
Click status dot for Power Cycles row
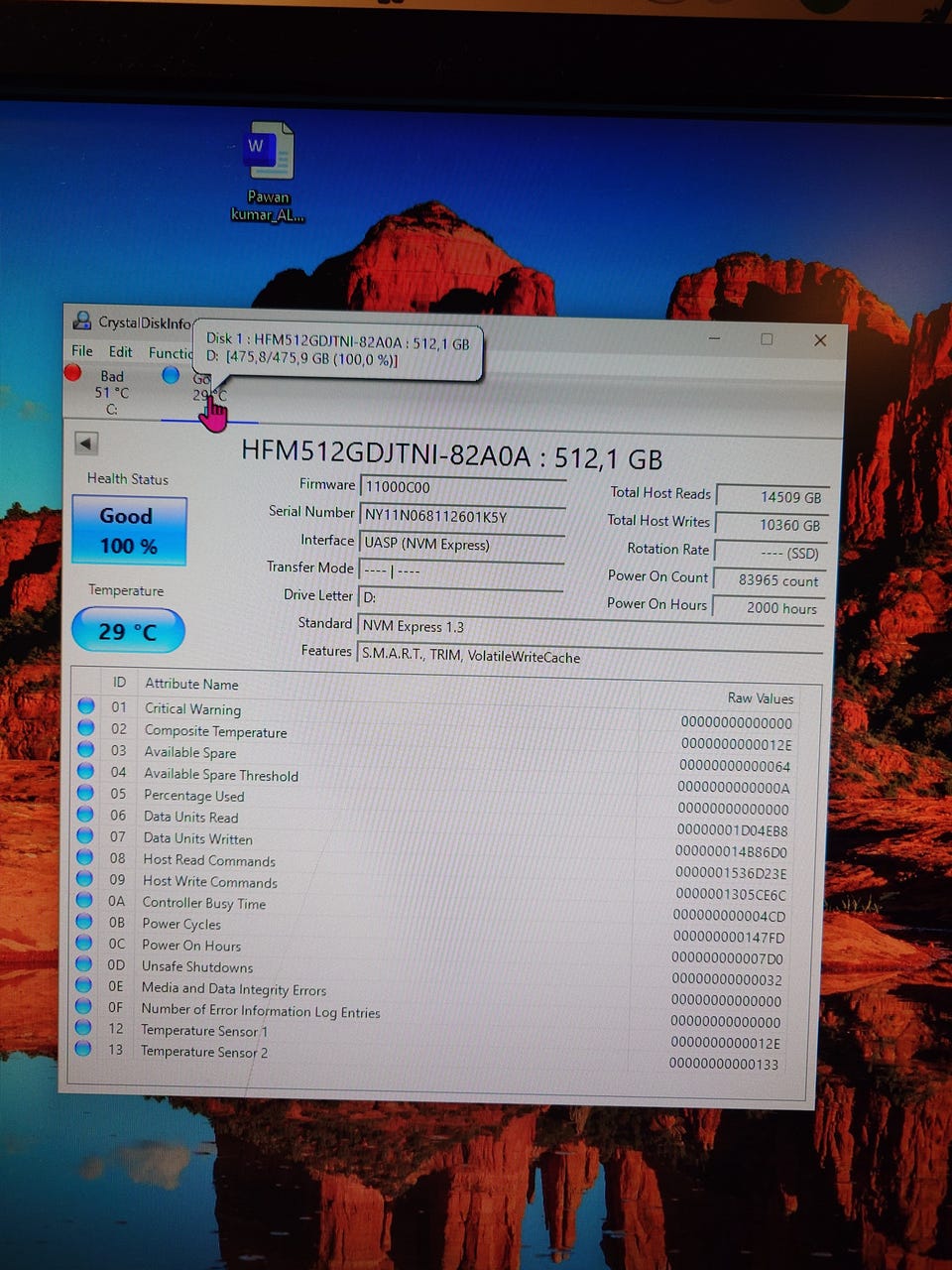tap(84, 922)
